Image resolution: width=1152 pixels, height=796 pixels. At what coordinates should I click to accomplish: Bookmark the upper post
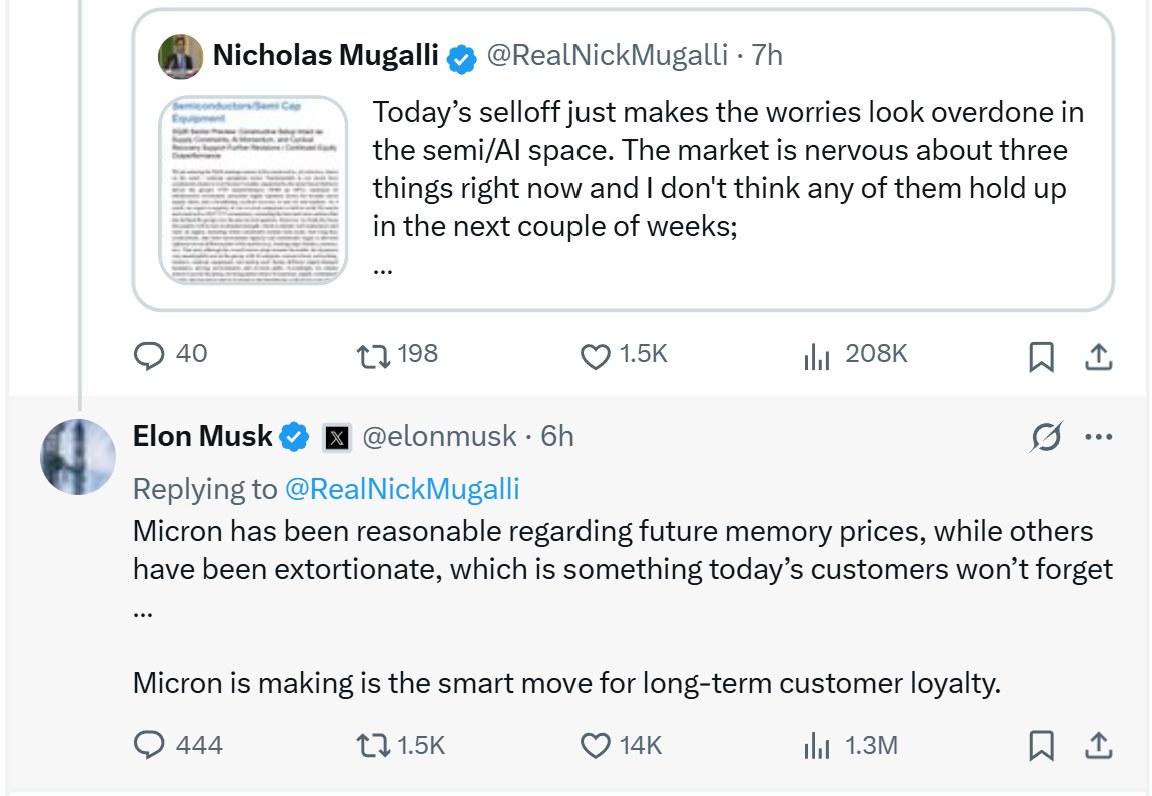(x=1041, y=356)
